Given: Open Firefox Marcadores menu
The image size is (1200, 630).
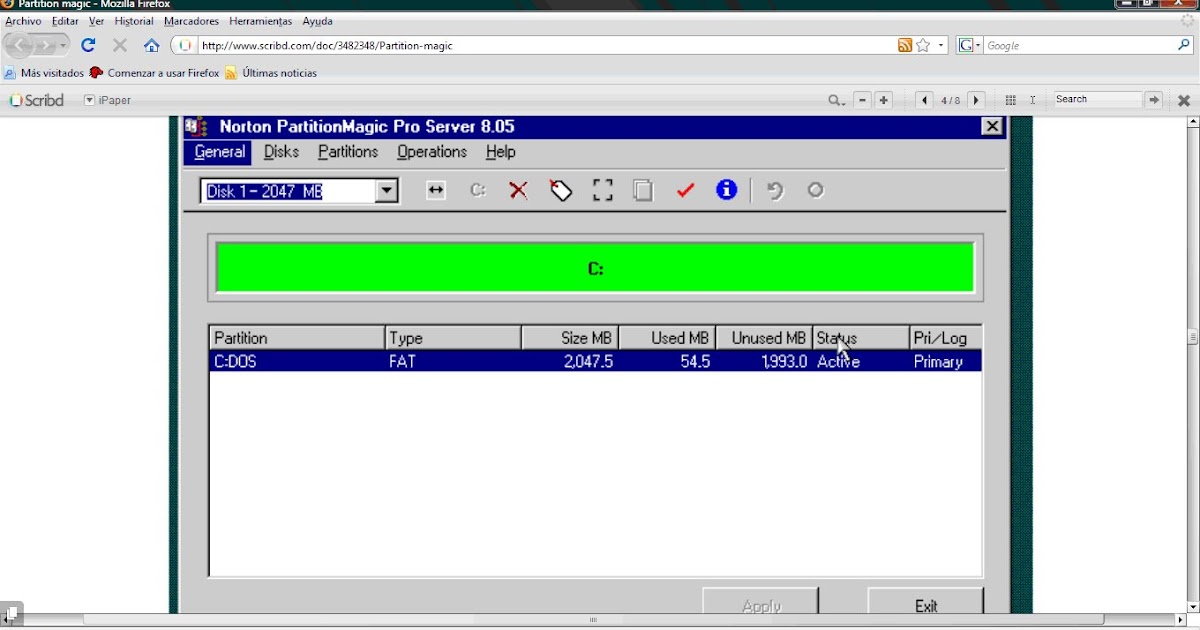Looking at the screenshot, I should click(191, 21).
